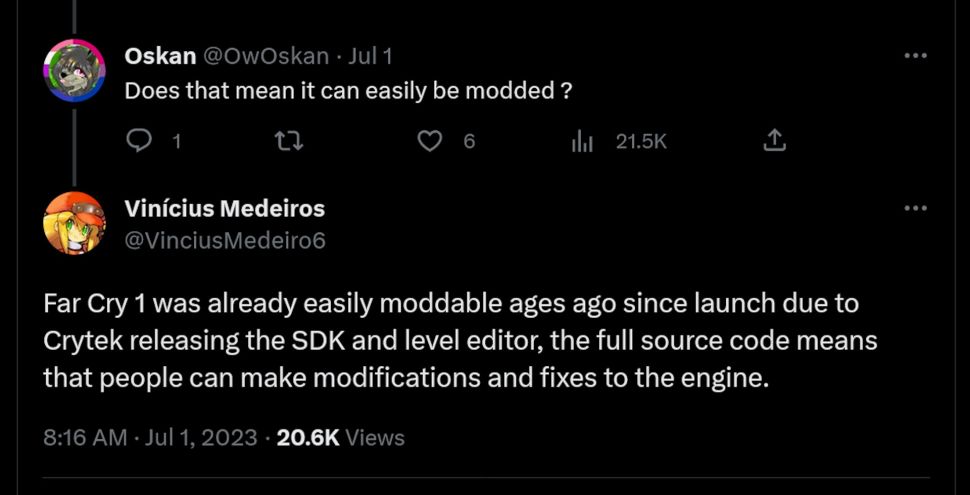The width and height of the screenshot is (970, 495).
Task: Click Vinícius Medeiros' avatar image
Action: [74, 222]
